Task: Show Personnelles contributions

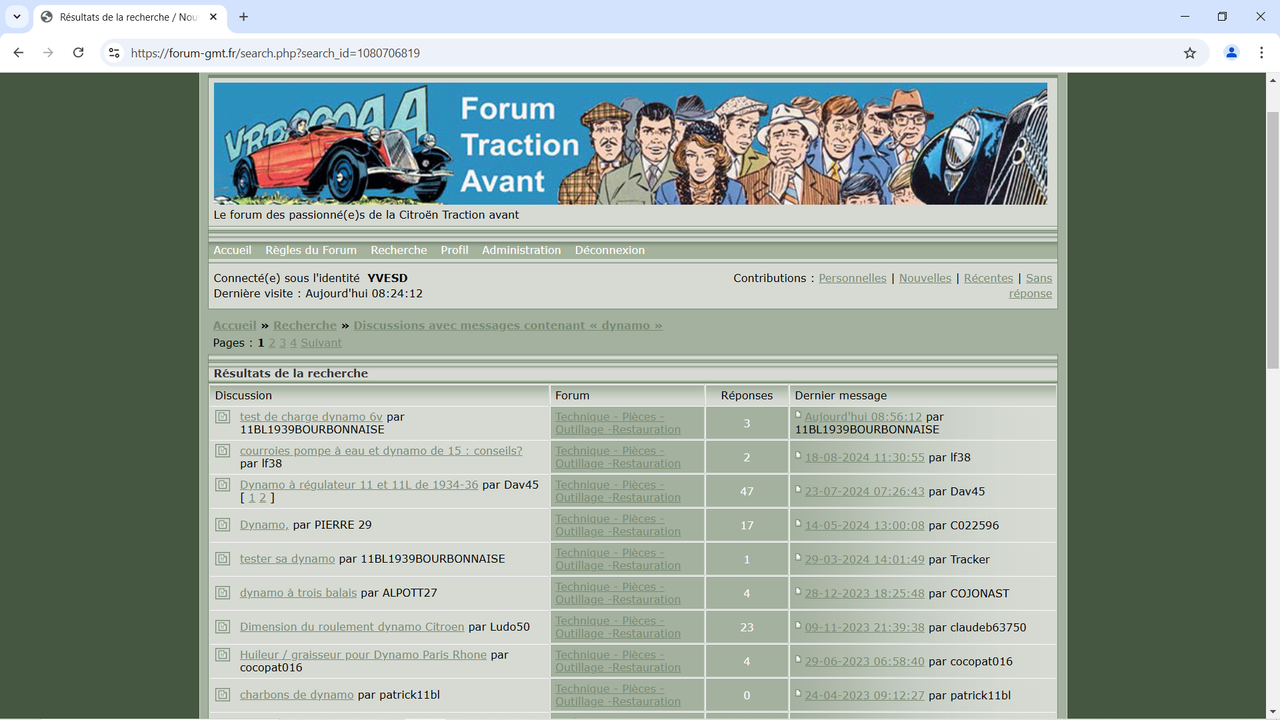Action: point(853,278)
